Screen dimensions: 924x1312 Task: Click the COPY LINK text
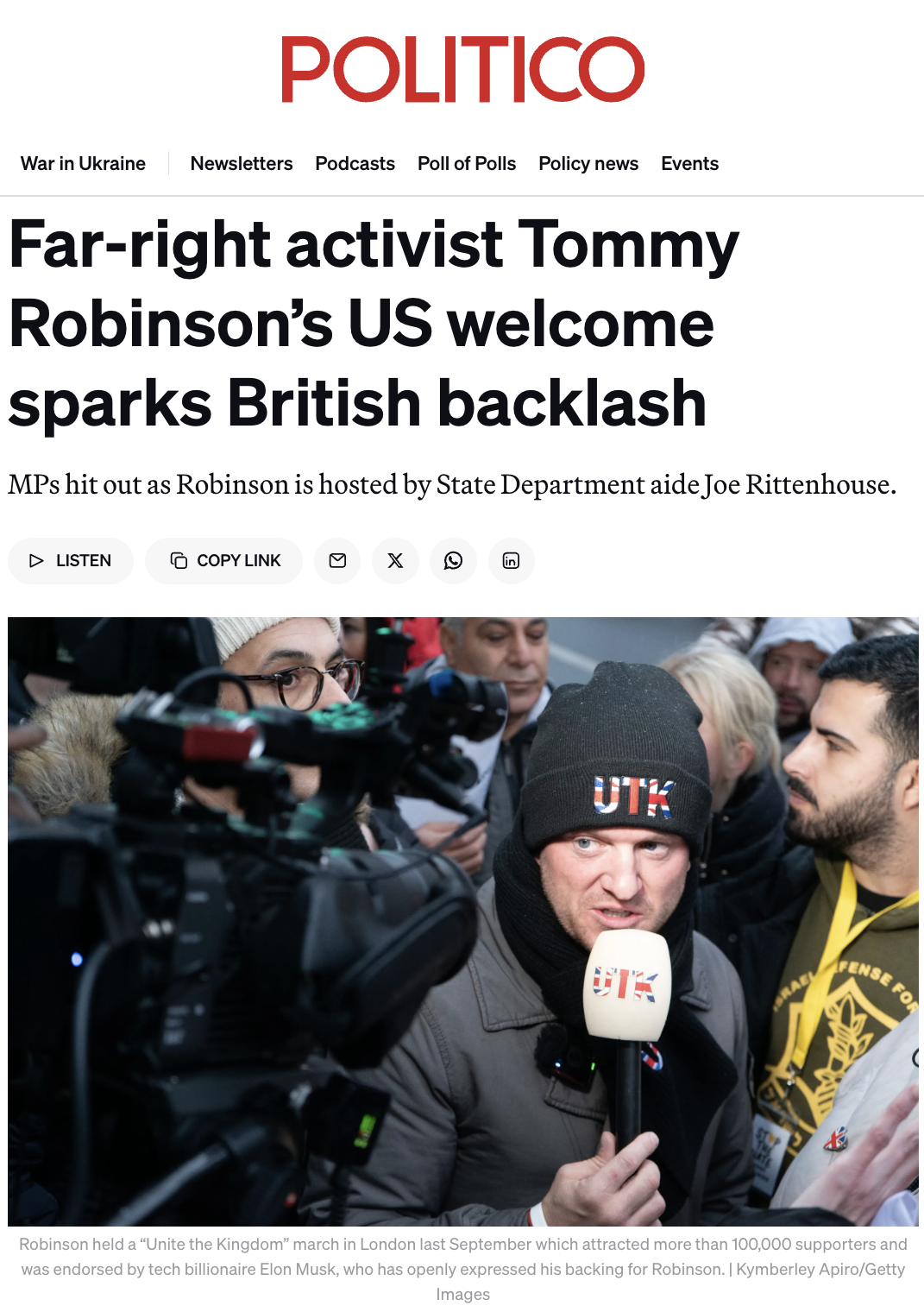click(x=239, y=561)
